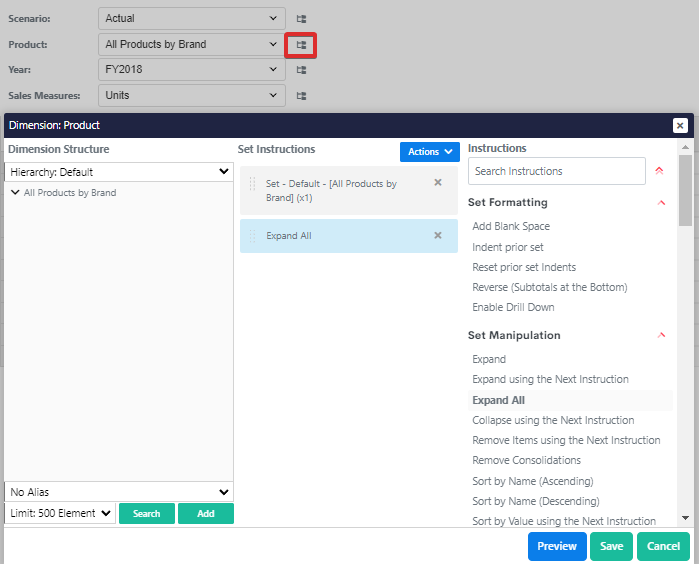Select the Set - Default instruction row

[349, 191]
